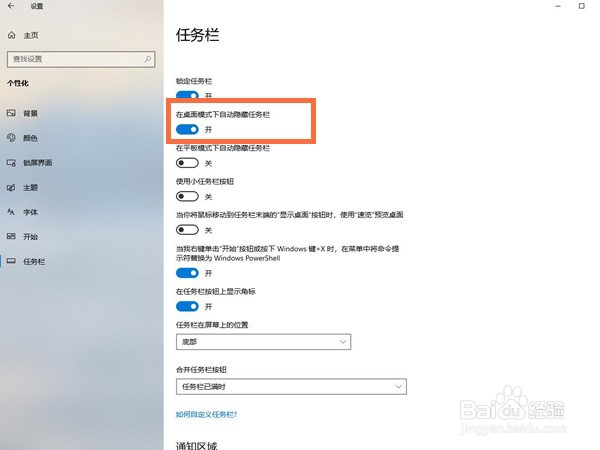Enable 在平板模式下自动隐藏任务栏 switch
600x450 pixels.
(x=187, y=163)
